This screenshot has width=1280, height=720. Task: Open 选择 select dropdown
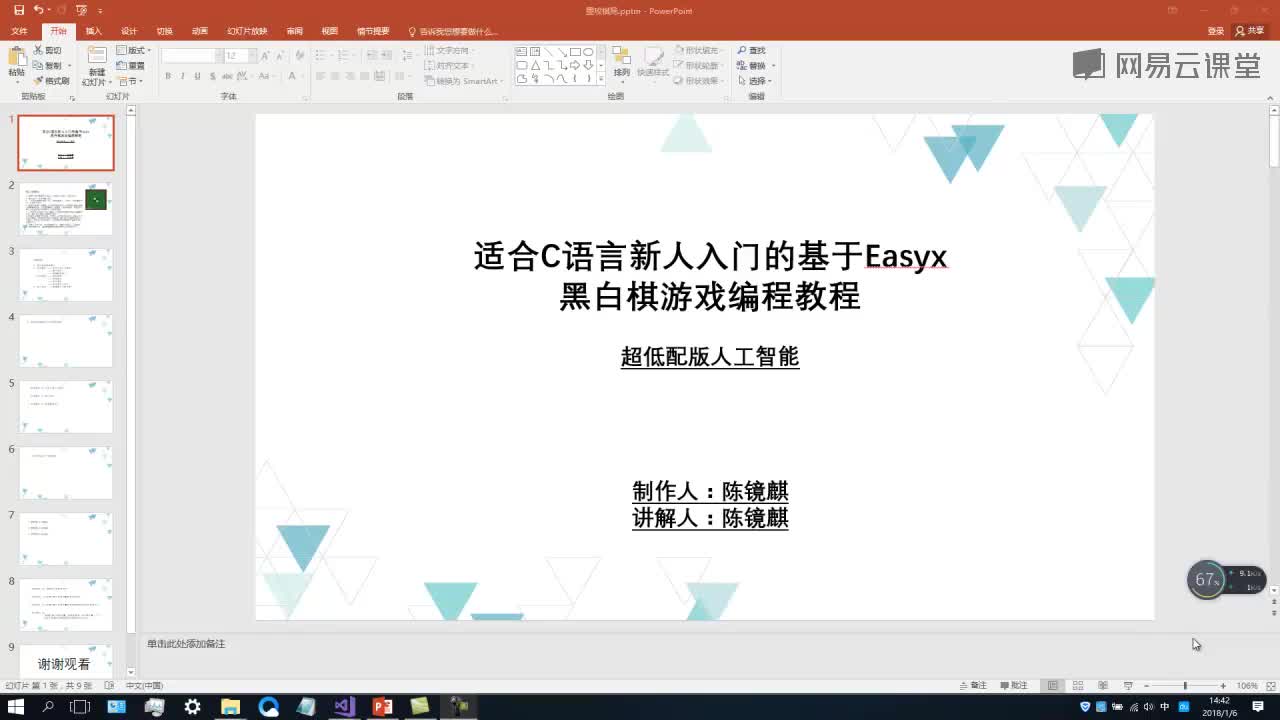tap(756, 81)
